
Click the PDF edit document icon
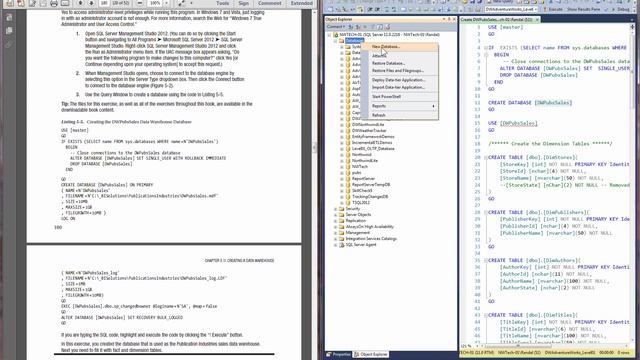[32, 3]
